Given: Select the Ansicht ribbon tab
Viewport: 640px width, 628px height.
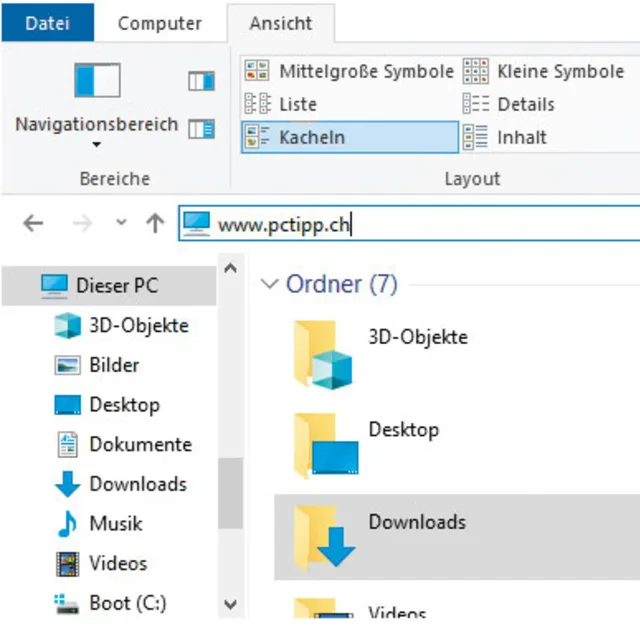Looking at the screenshot, I should click(x=281, y=23).
